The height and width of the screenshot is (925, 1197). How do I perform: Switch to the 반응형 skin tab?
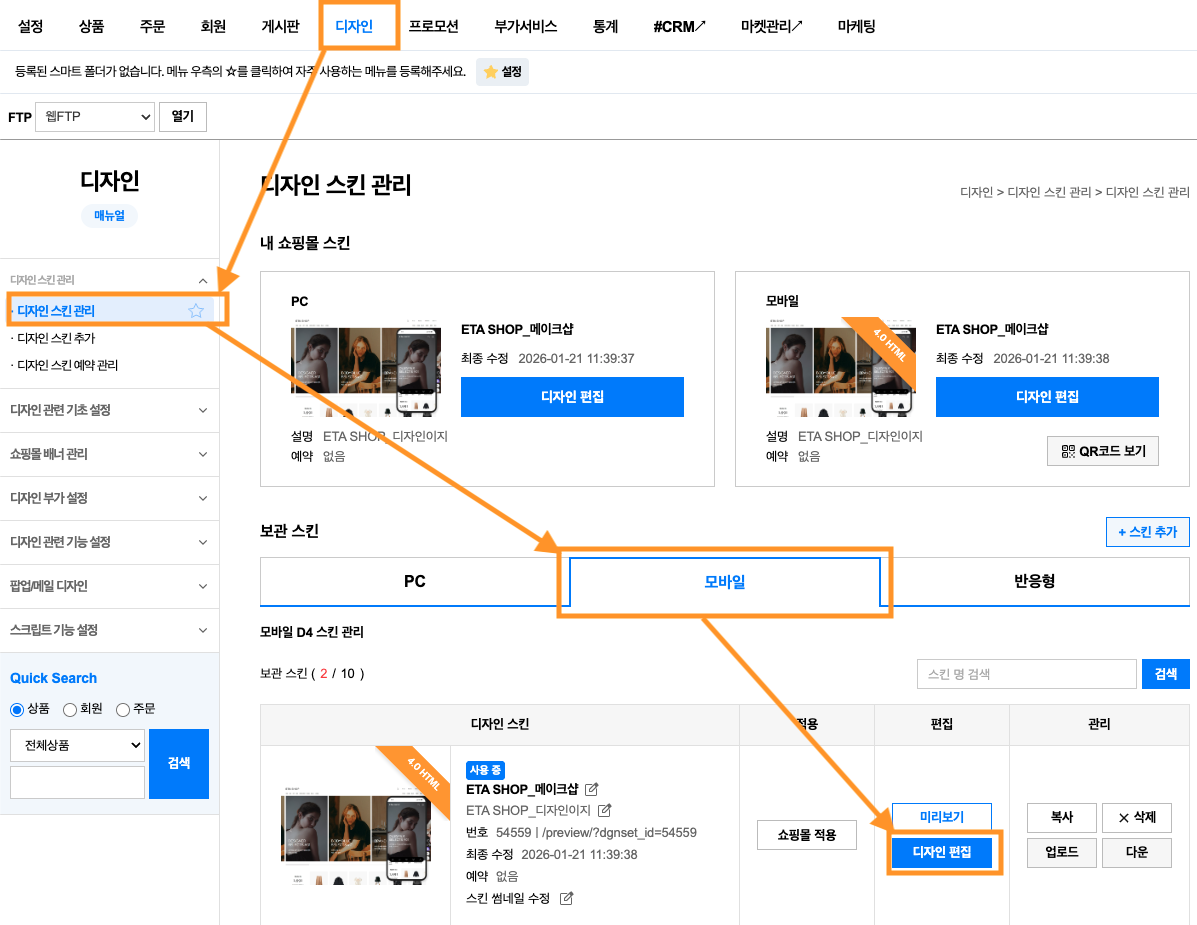point(1034,582)
